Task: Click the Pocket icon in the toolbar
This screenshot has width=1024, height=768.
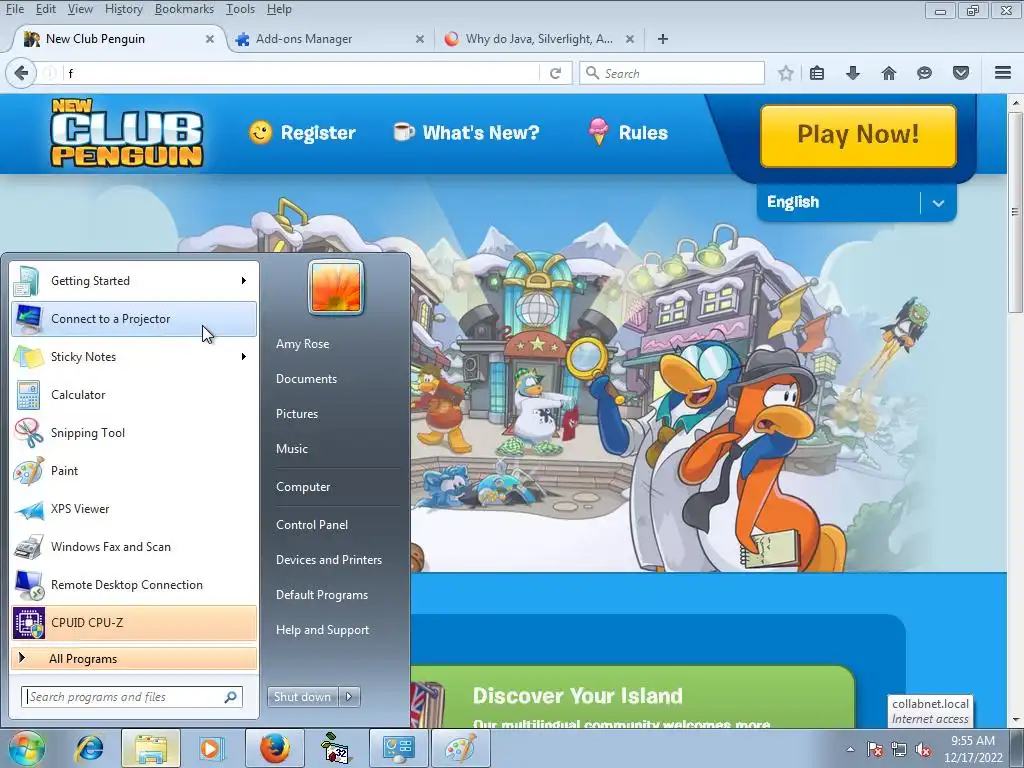Action: pyautogui.click(x=961, y=73)
